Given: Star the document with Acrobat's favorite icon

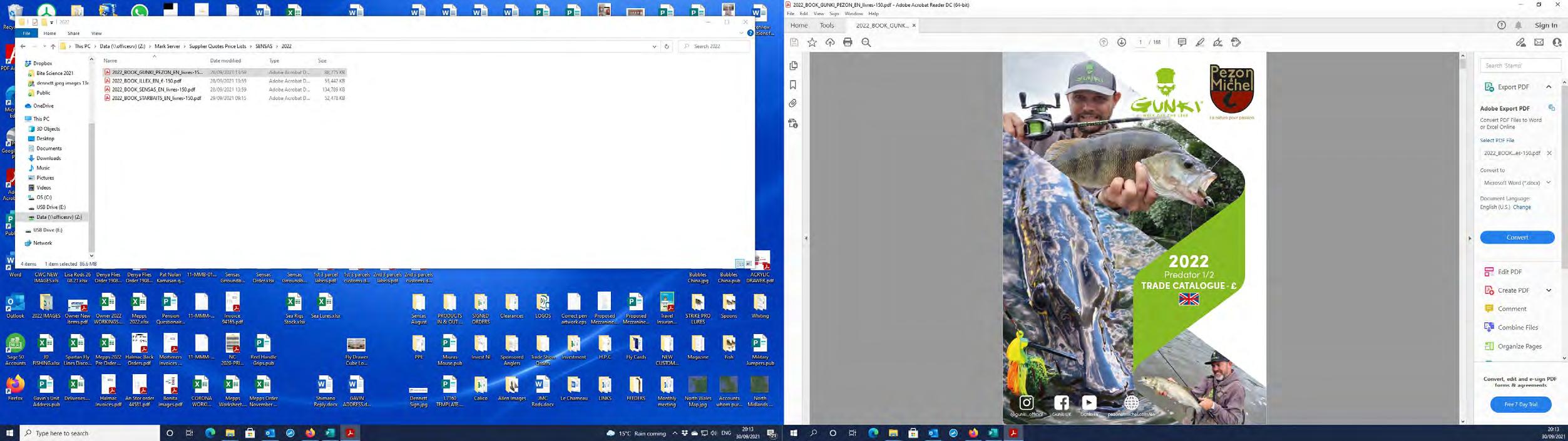Looking at the screenshot, I should click(x=812, y=43).
